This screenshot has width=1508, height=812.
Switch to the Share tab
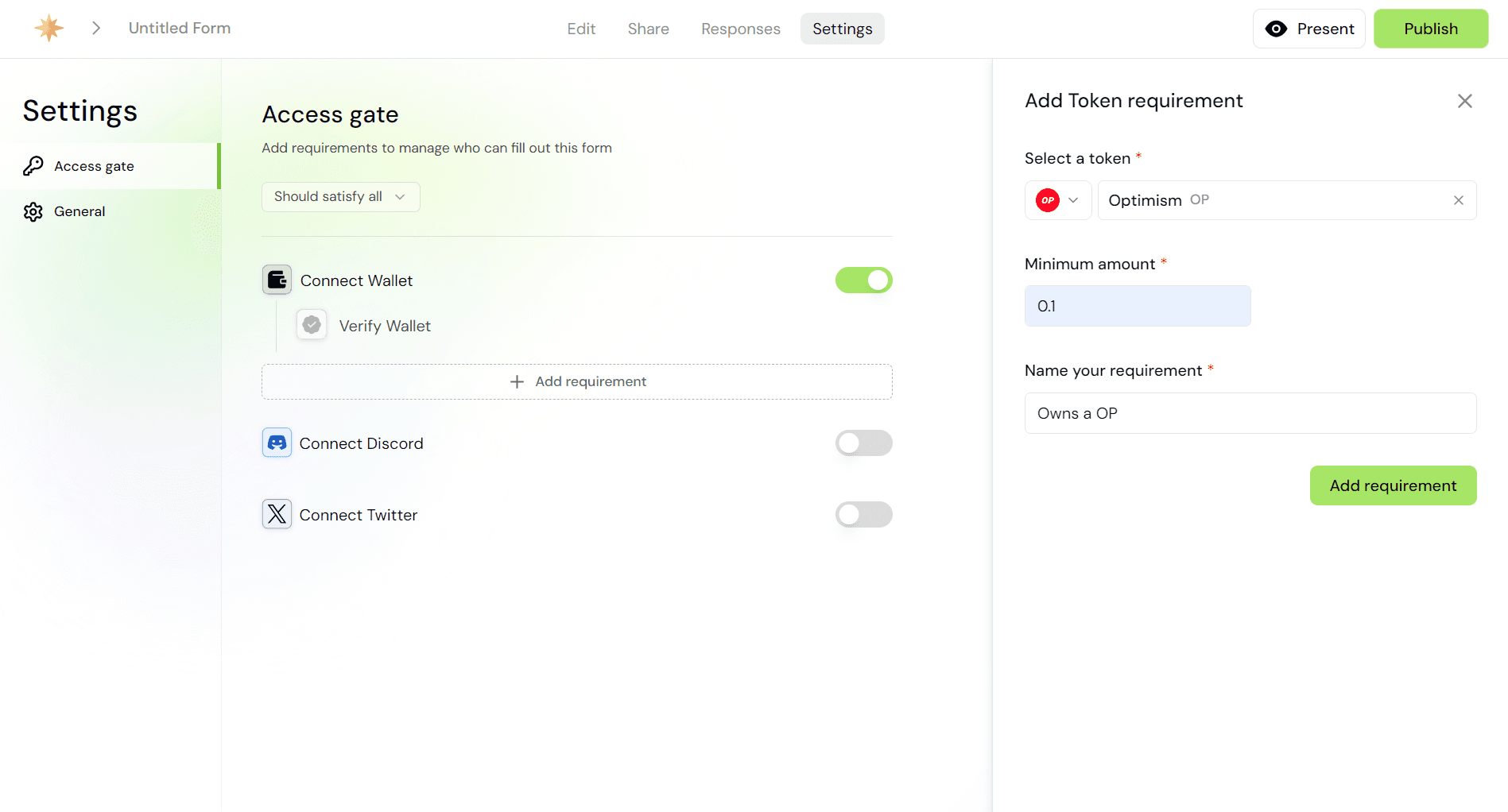(648, 29)
